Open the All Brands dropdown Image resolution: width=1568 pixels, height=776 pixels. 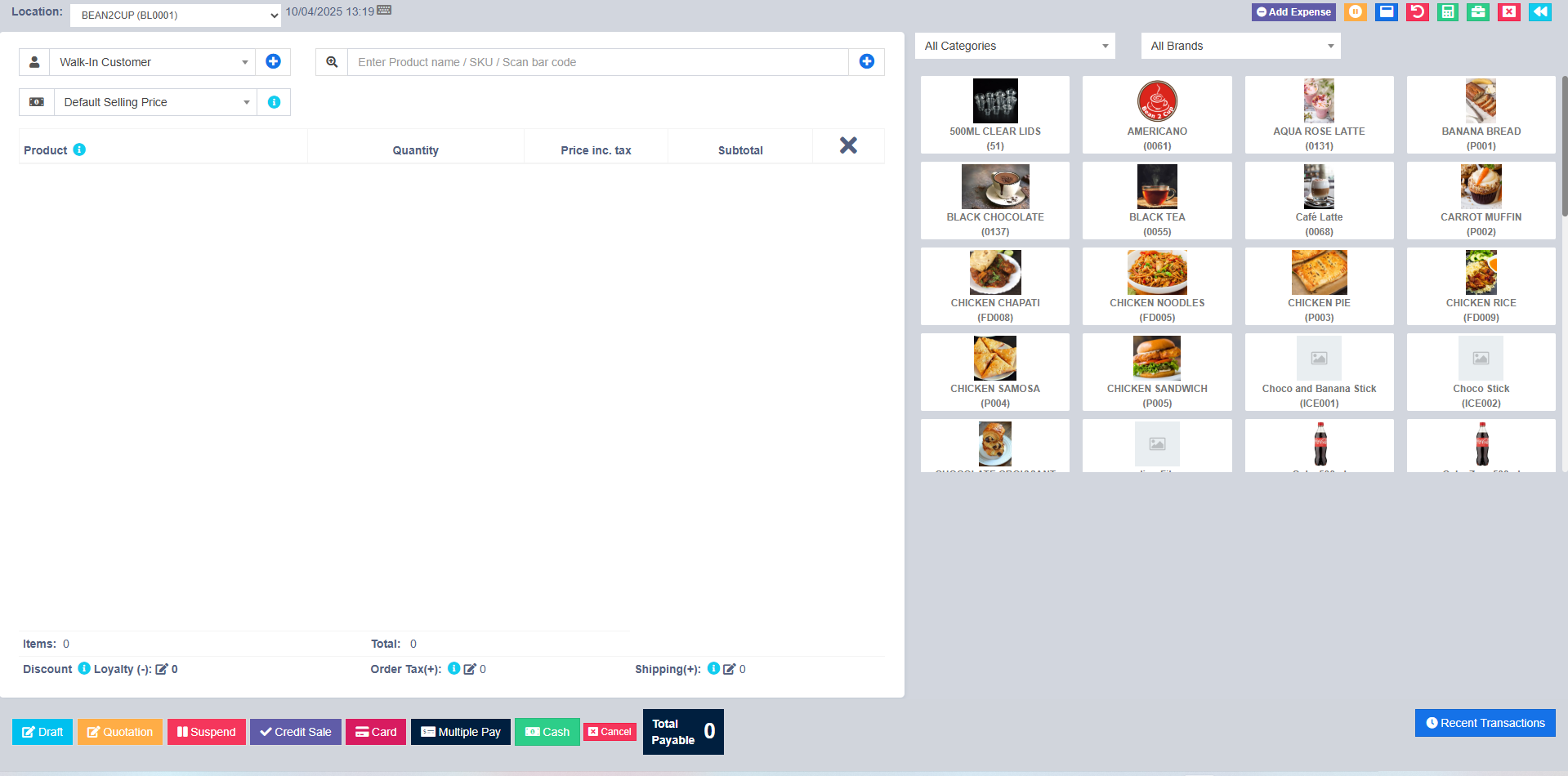(x=1240, y=46)
